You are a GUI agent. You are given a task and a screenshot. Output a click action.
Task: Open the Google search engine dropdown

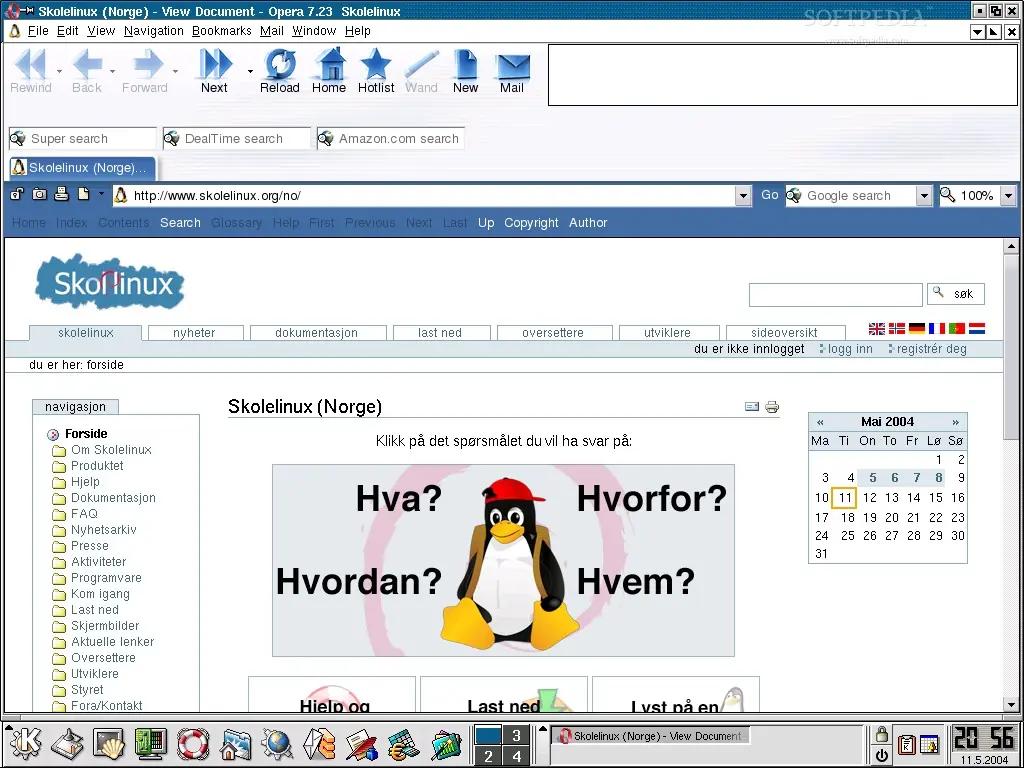click(x=923, y=195)
